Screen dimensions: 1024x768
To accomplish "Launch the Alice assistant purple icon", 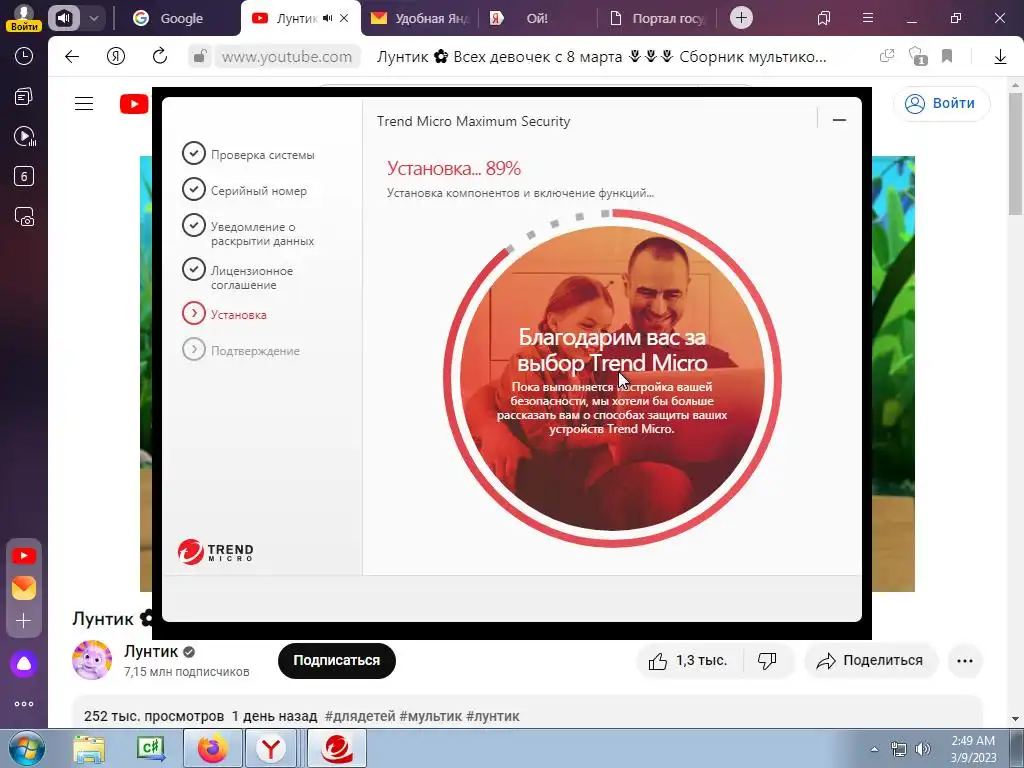I will coord(24,664).
